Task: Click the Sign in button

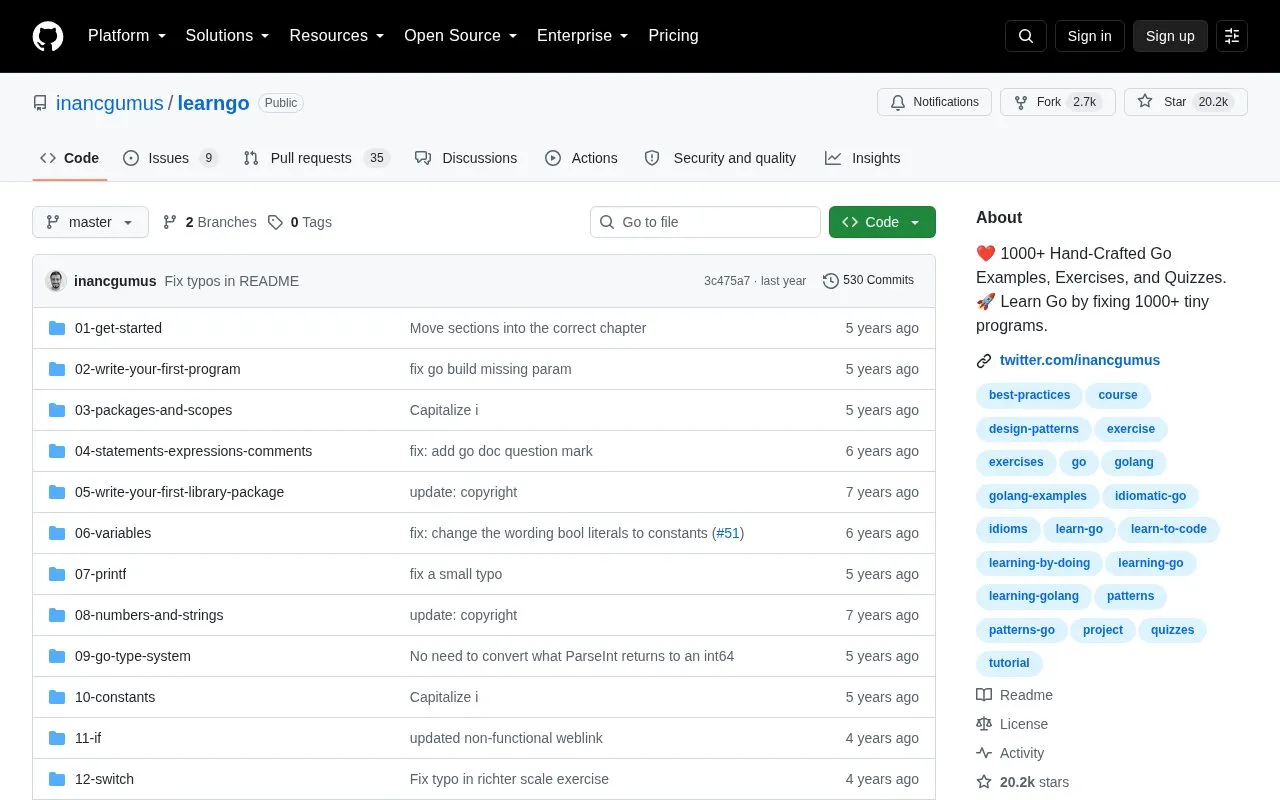Action: click(x=1089, y=36)
